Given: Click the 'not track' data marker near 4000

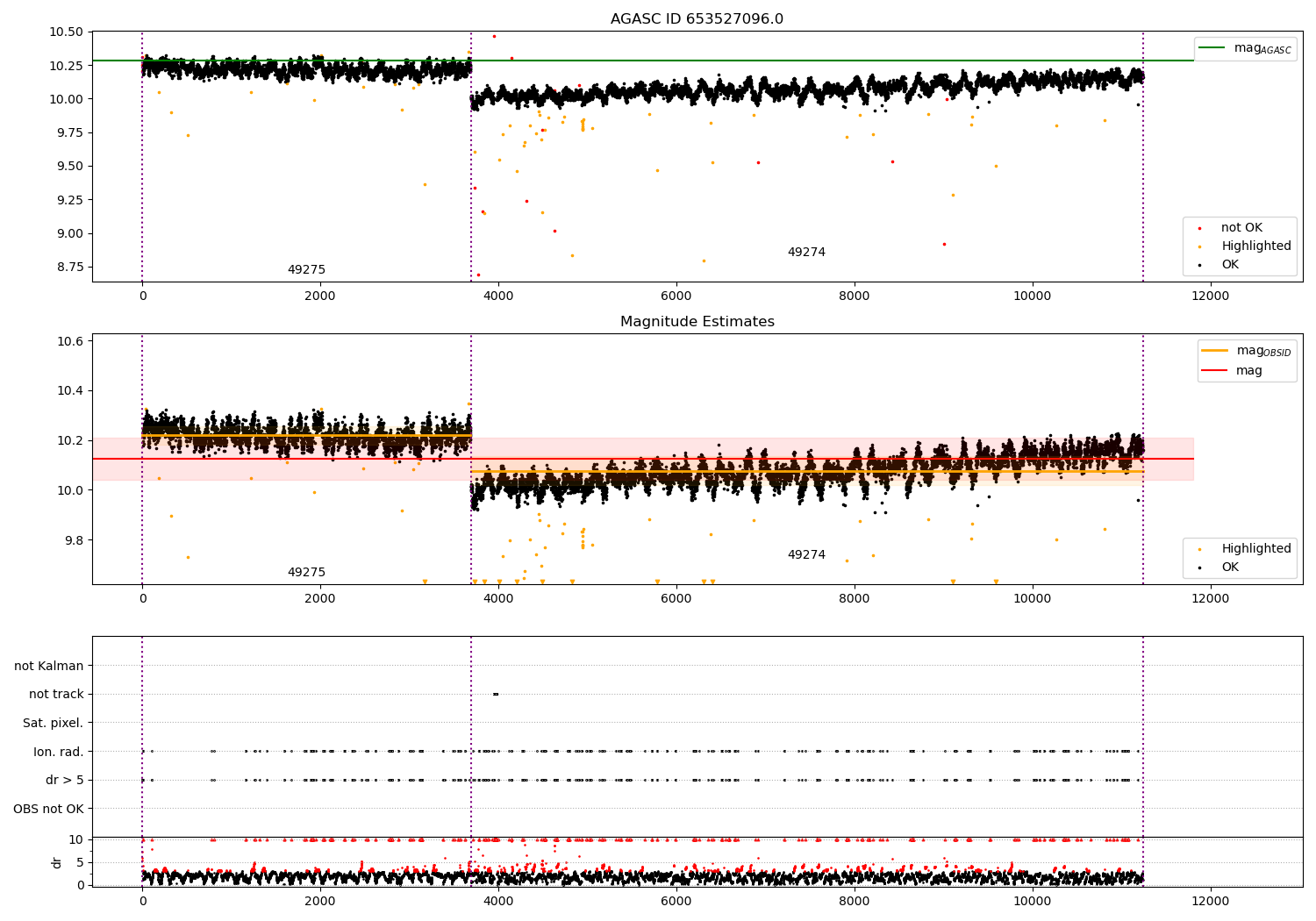Looking at the screenshot, I should click(x=496, y=694).
